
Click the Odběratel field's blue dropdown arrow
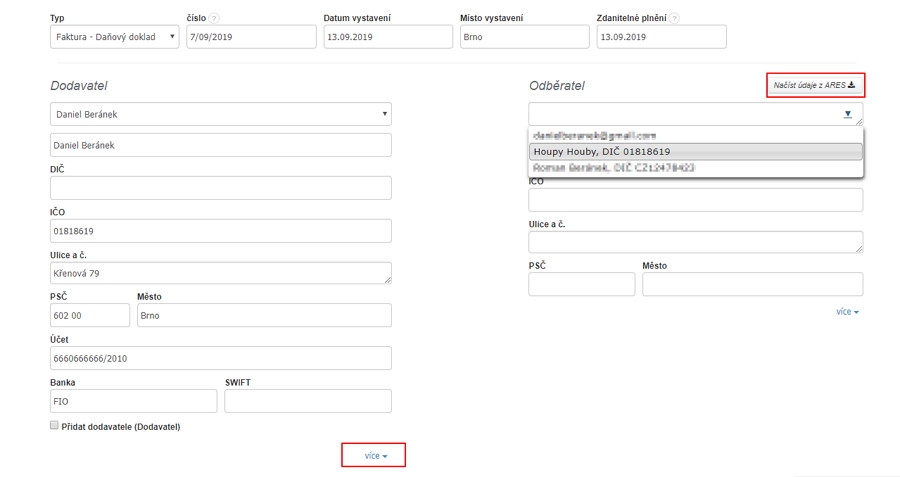(x=848, y=114)
